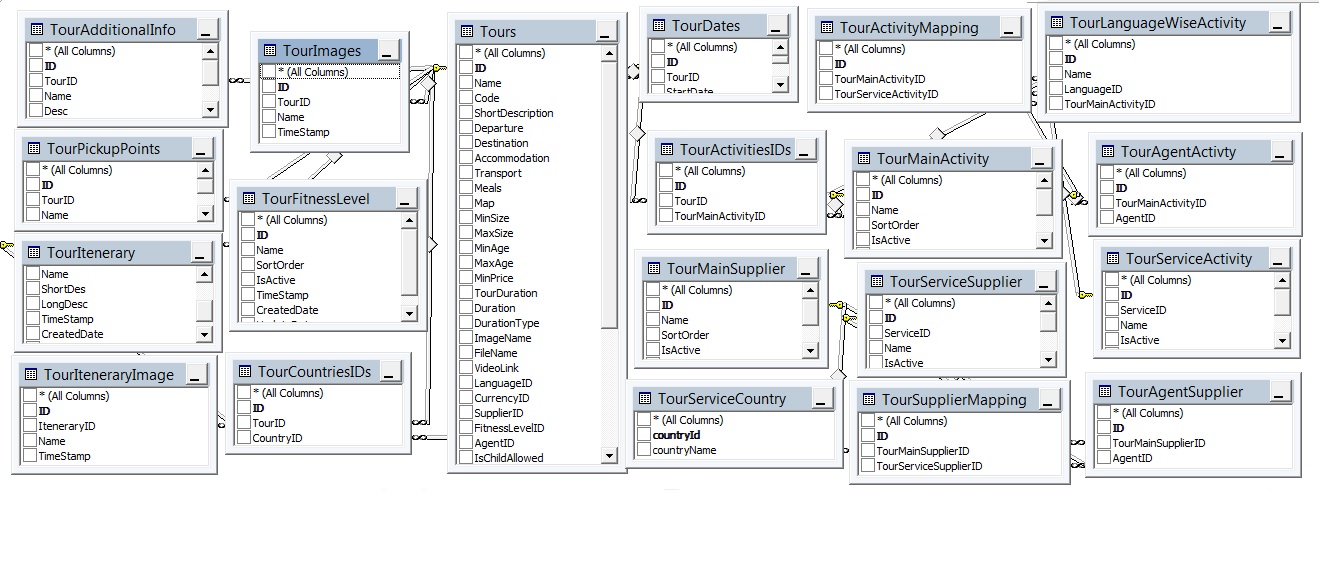The height and width of the screenshot is (574, 1320).
Task: Click scroll-up arrow in the TourItenerary table
Action: pos(205,274)
